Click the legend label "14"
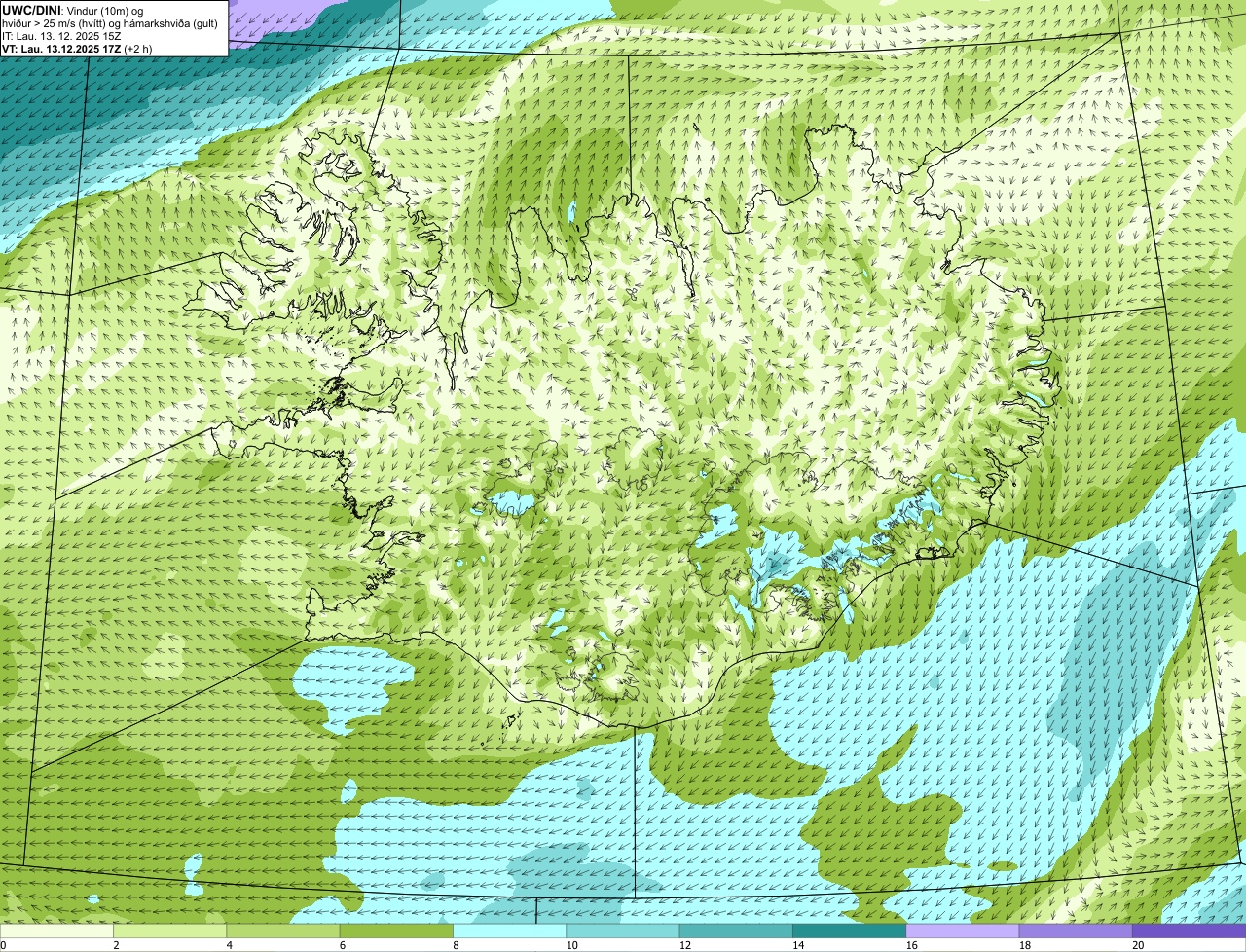 coord(797,945)
